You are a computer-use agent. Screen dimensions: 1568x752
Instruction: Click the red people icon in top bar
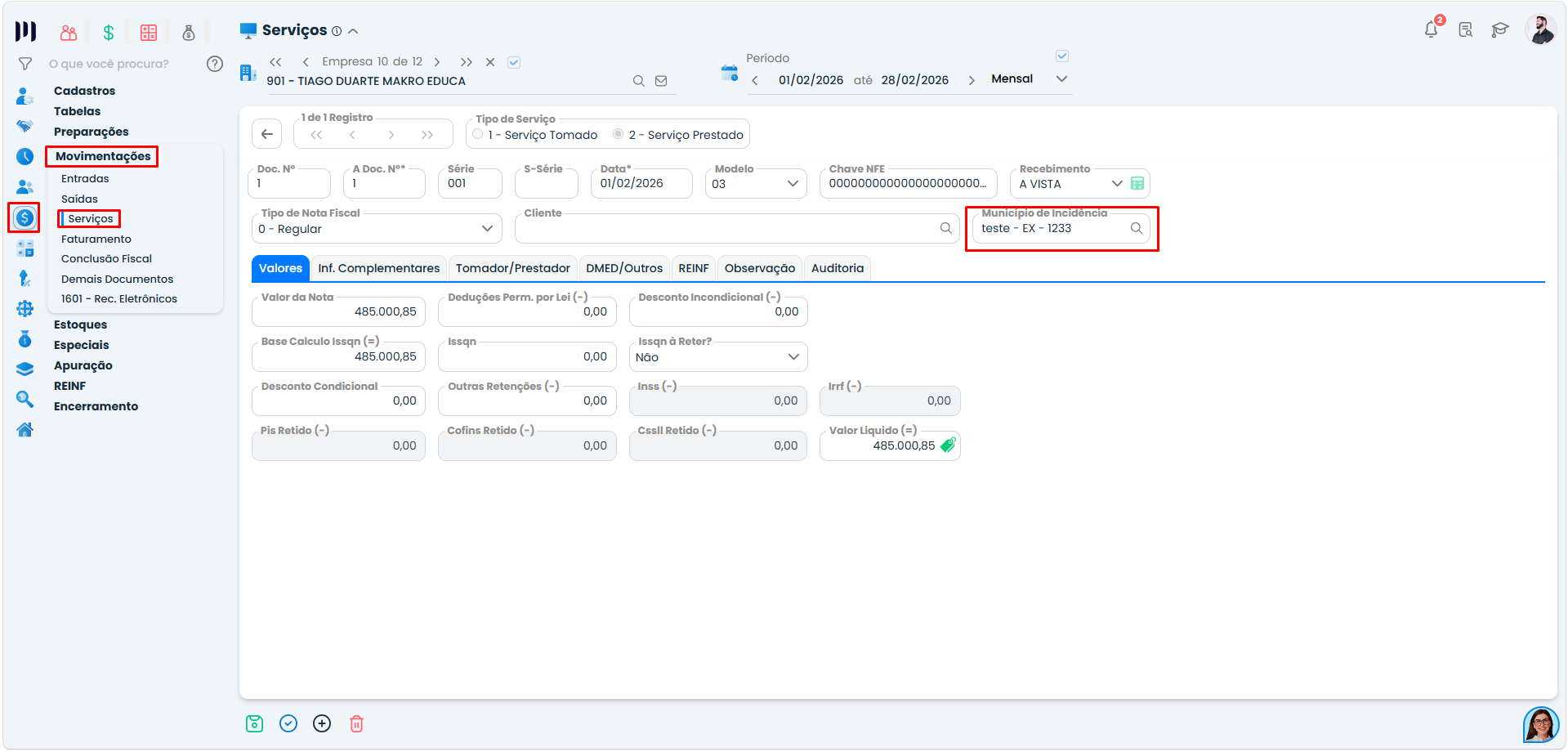69,33
